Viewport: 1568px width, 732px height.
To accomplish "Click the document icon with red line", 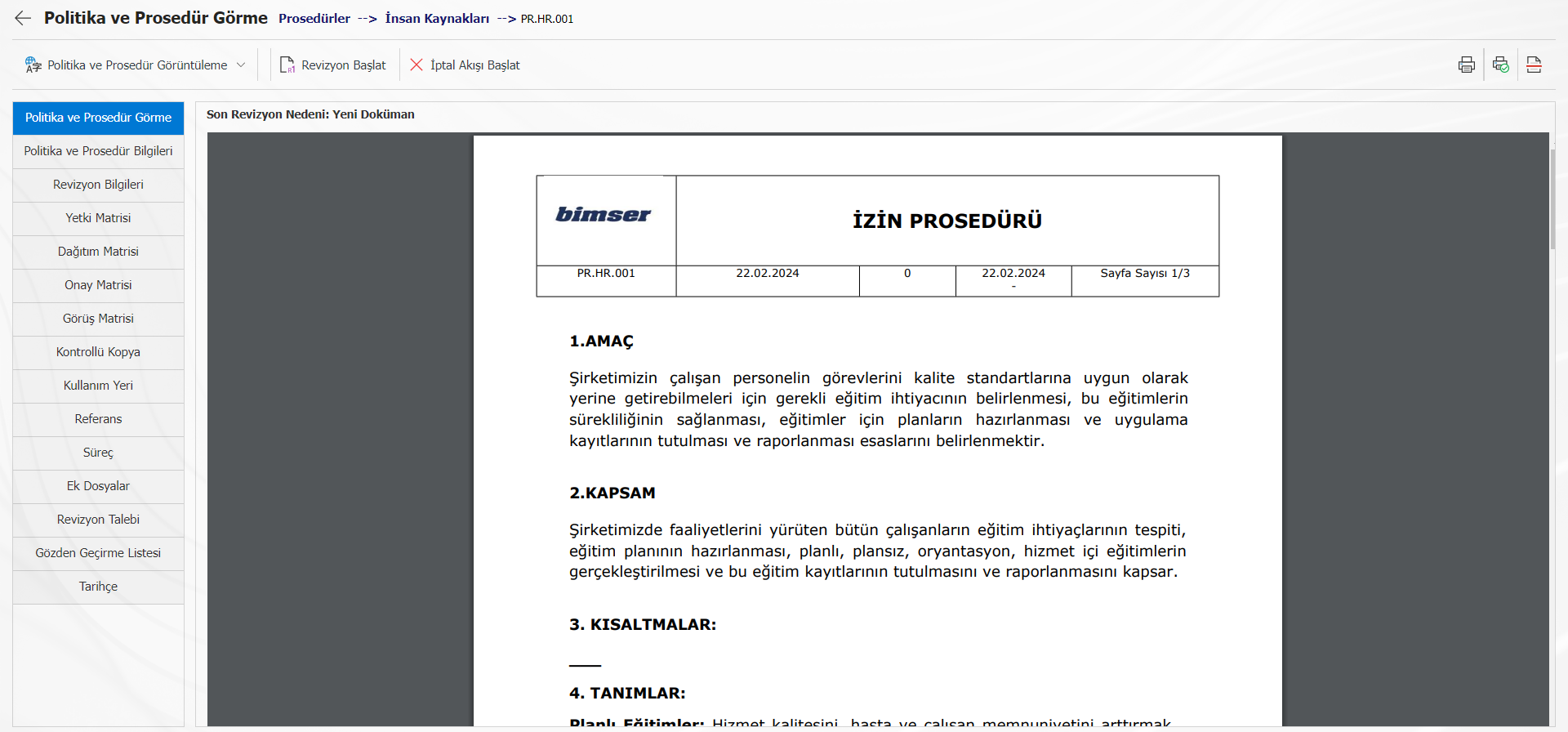I will coord(1535,65).
